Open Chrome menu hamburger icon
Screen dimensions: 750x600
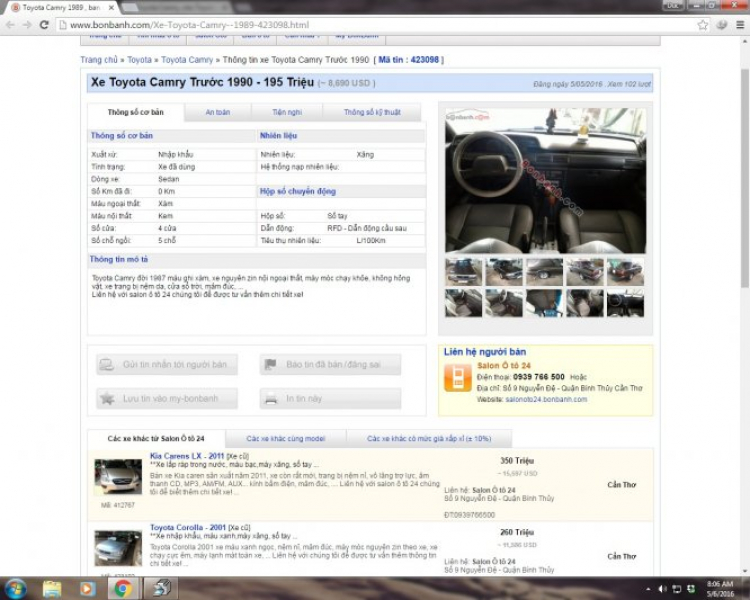click(739, 25)
